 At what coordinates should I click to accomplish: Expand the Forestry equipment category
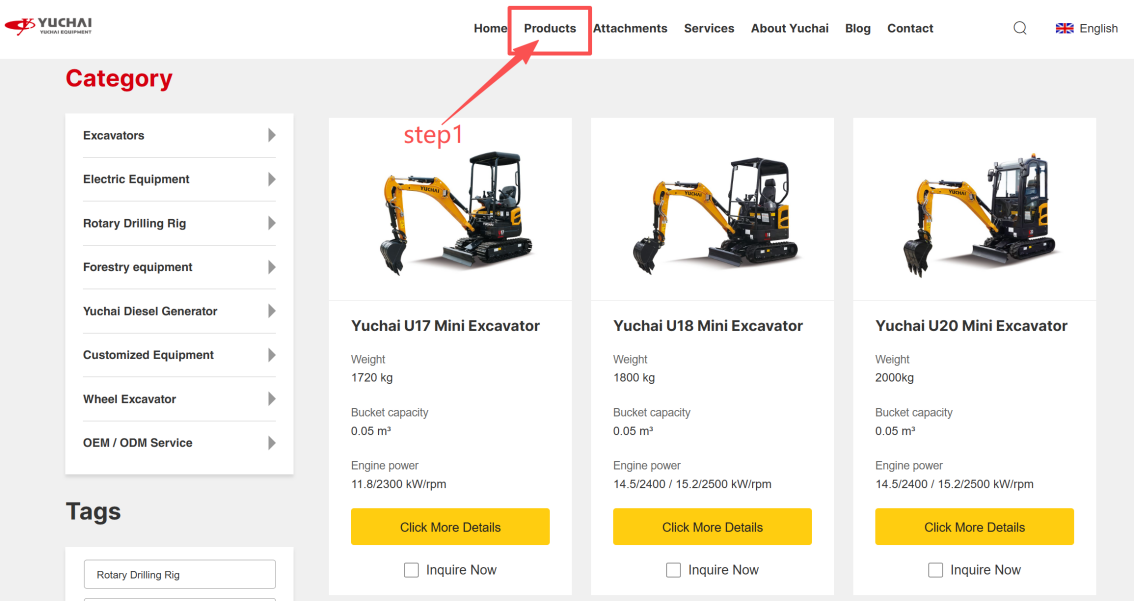coord(271,267)
